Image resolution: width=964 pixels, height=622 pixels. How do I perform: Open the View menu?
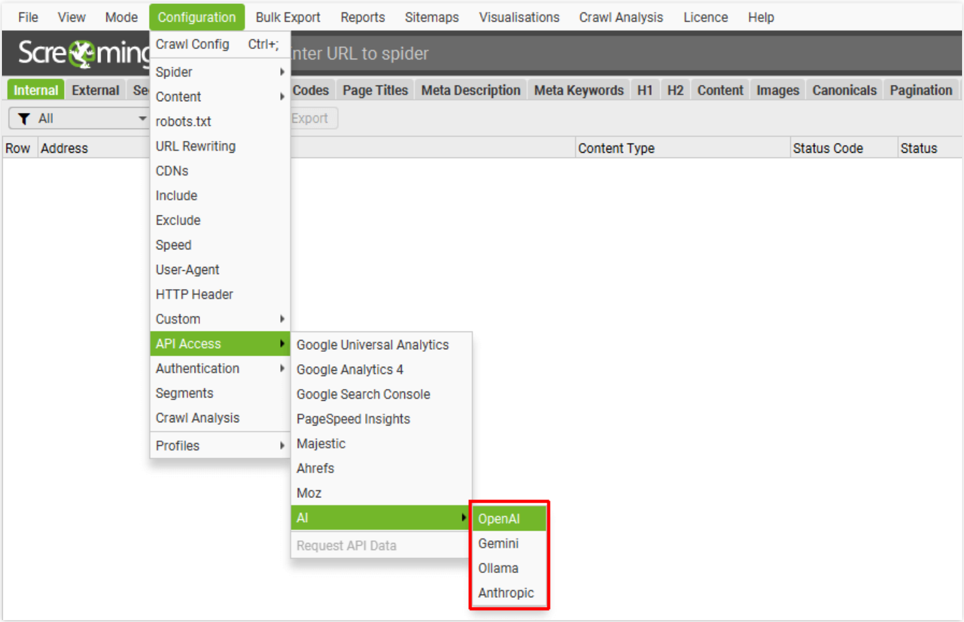(71, 17)
